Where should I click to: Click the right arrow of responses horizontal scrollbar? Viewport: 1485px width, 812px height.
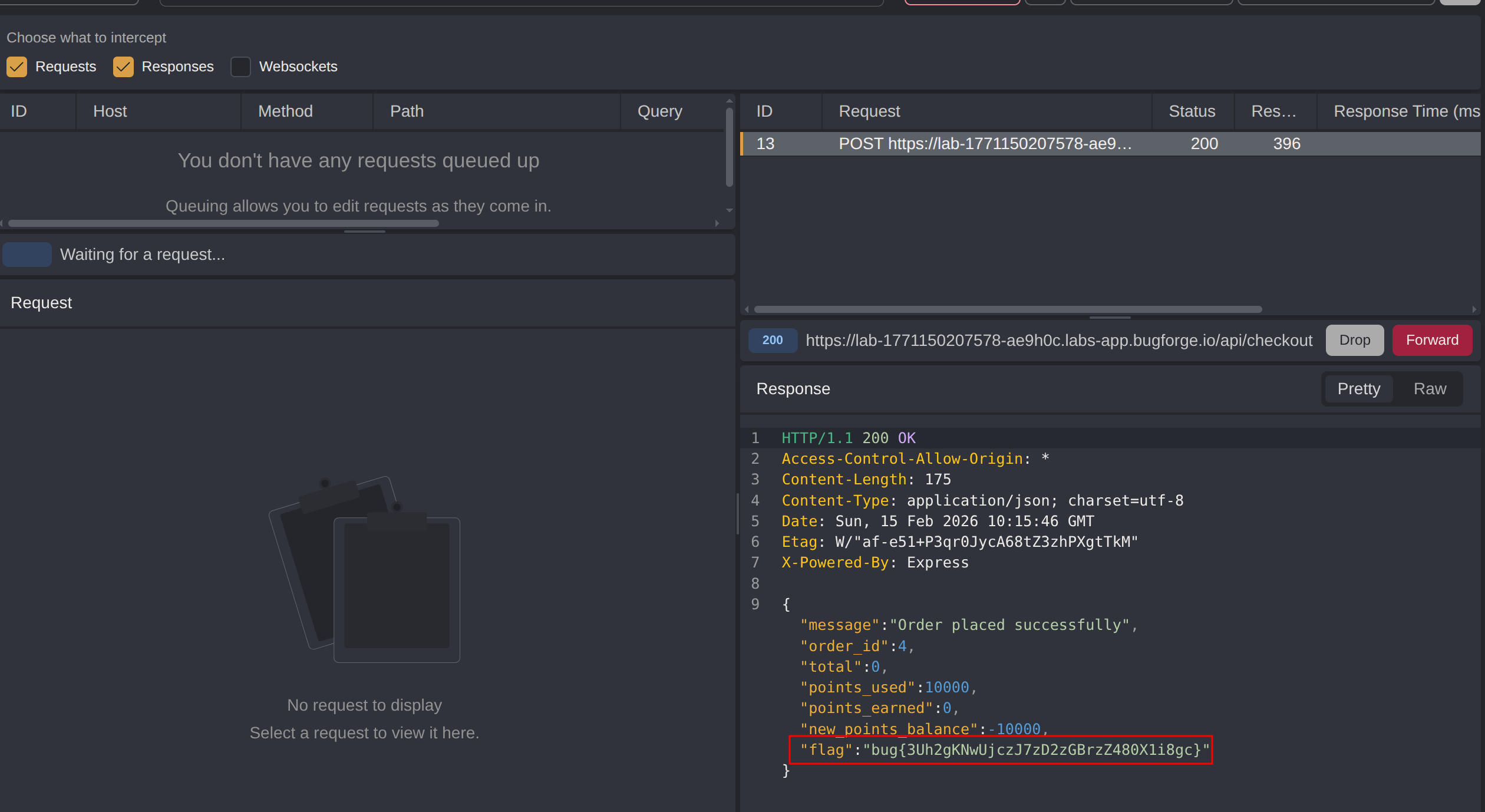[1474, 309]
